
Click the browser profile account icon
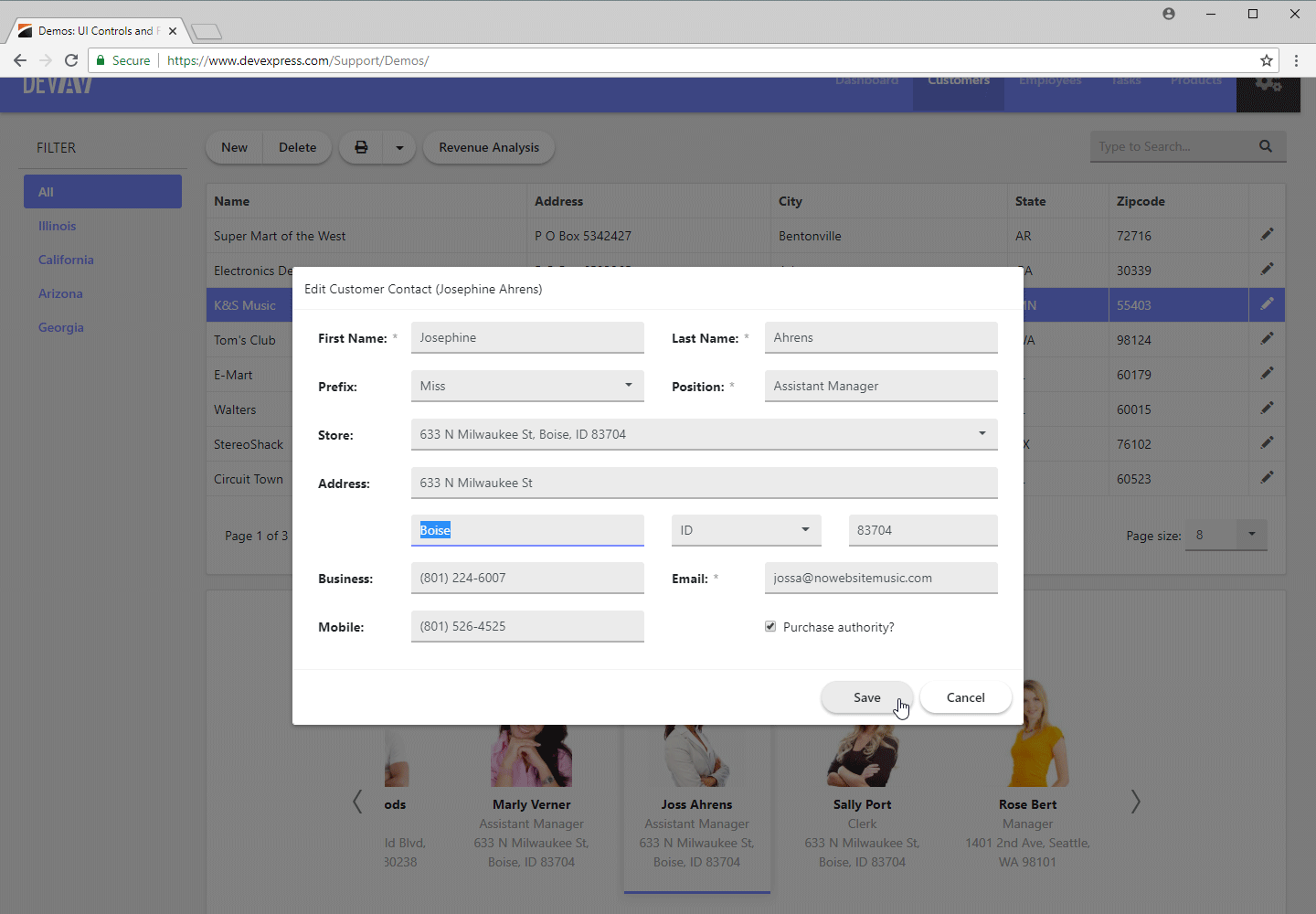1168,14
